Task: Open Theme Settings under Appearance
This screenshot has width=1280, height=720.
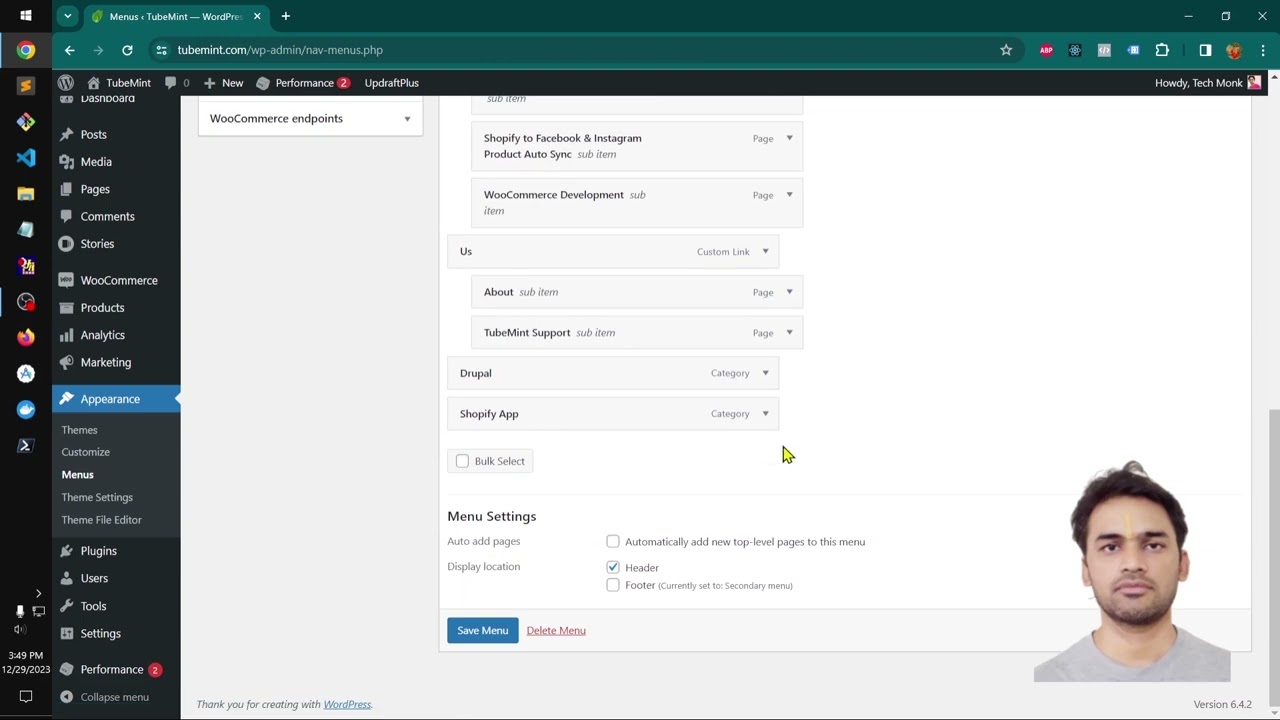Action: [x=97, y=497]
